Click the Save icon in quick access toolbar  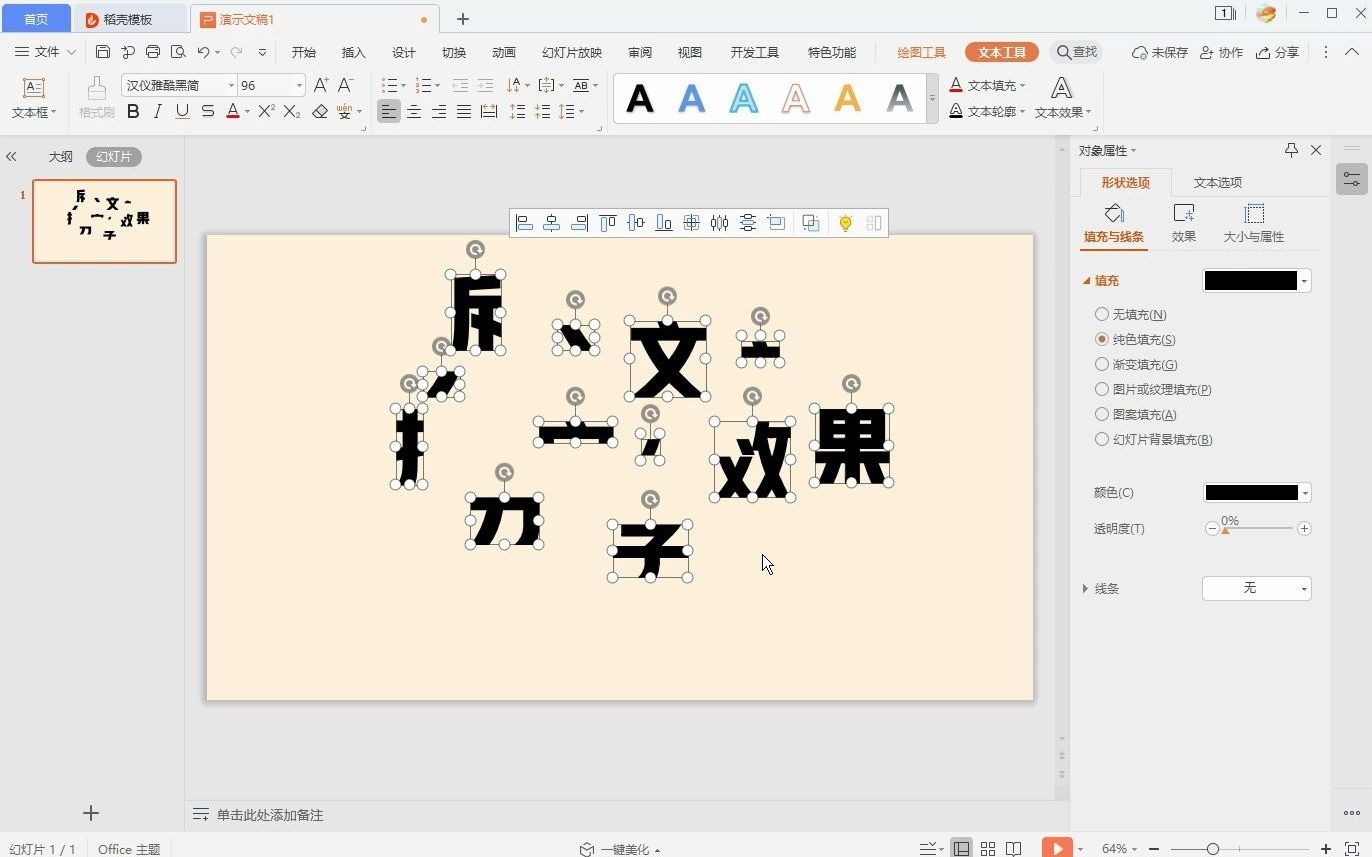coord(103,52)
